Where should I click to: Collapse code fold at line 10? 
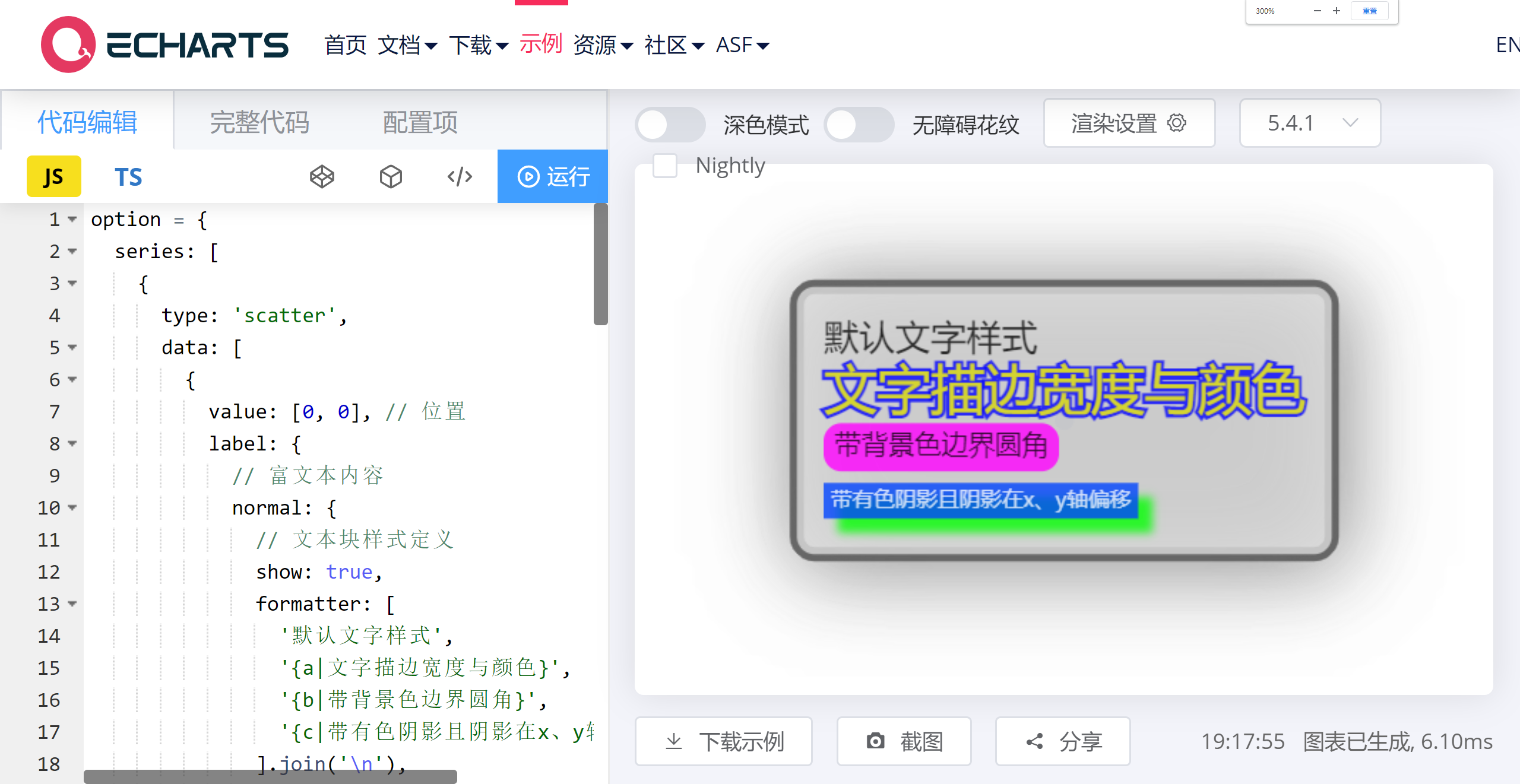72,508
